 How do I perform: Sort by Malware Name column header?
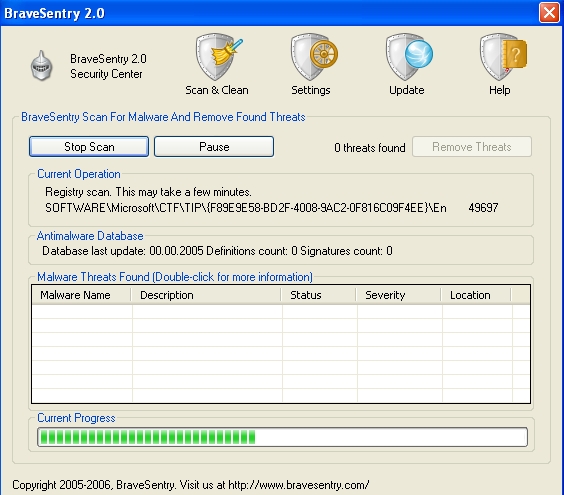[x=81, y=295]
